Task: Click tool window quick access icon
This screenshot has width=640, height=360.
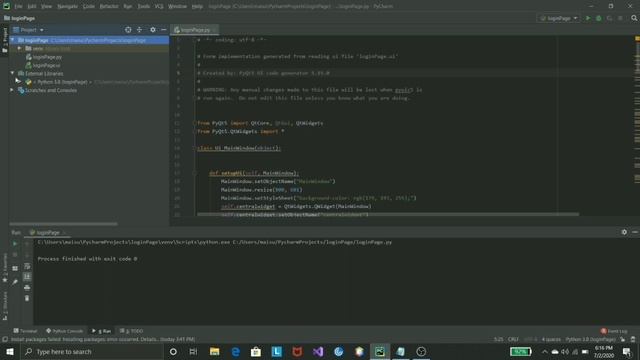Action: 5,339
